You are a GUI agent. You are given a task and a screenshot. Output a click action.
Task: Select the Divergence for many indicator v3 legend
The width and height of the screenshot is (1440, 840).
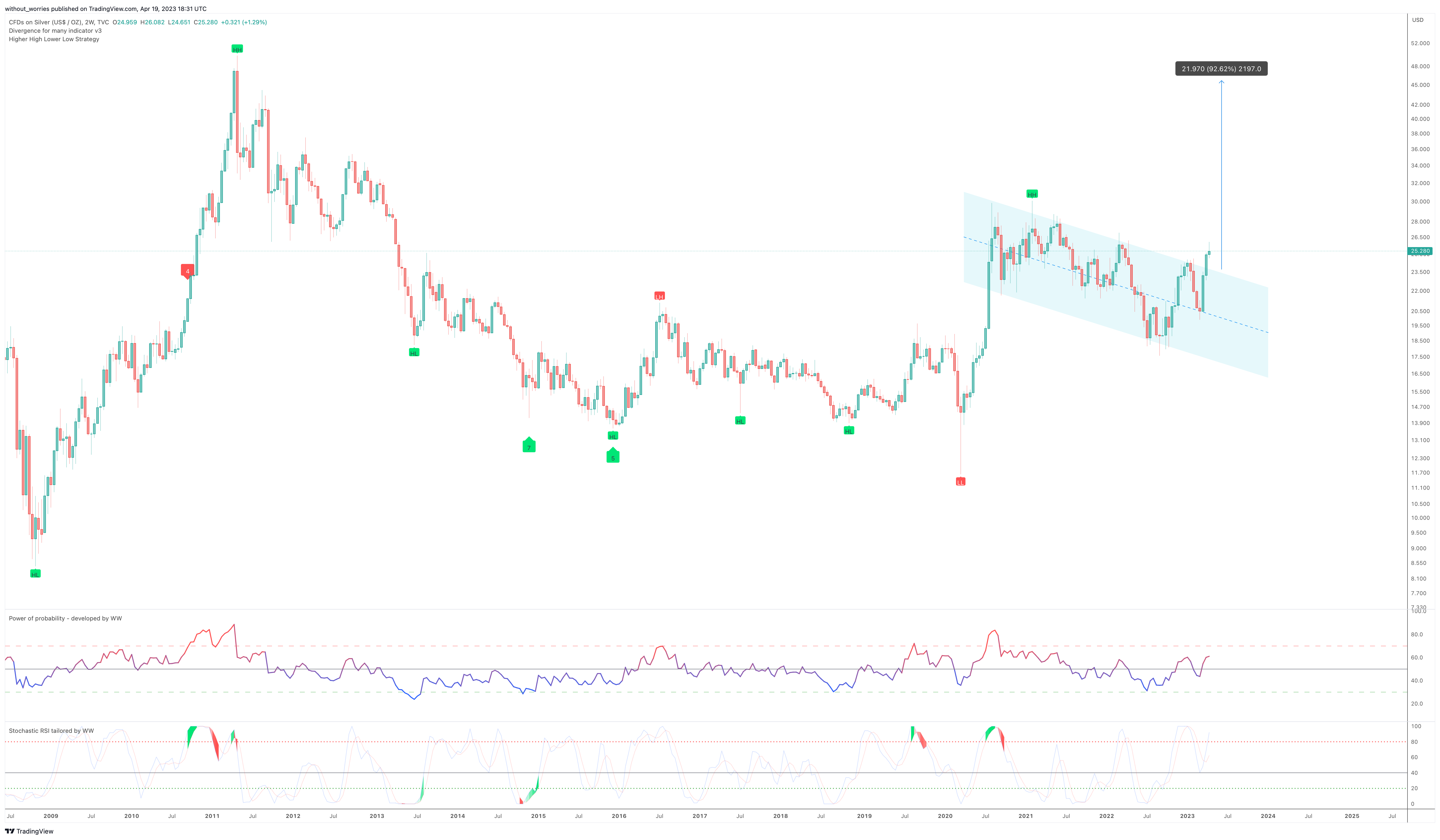[55, 31]
